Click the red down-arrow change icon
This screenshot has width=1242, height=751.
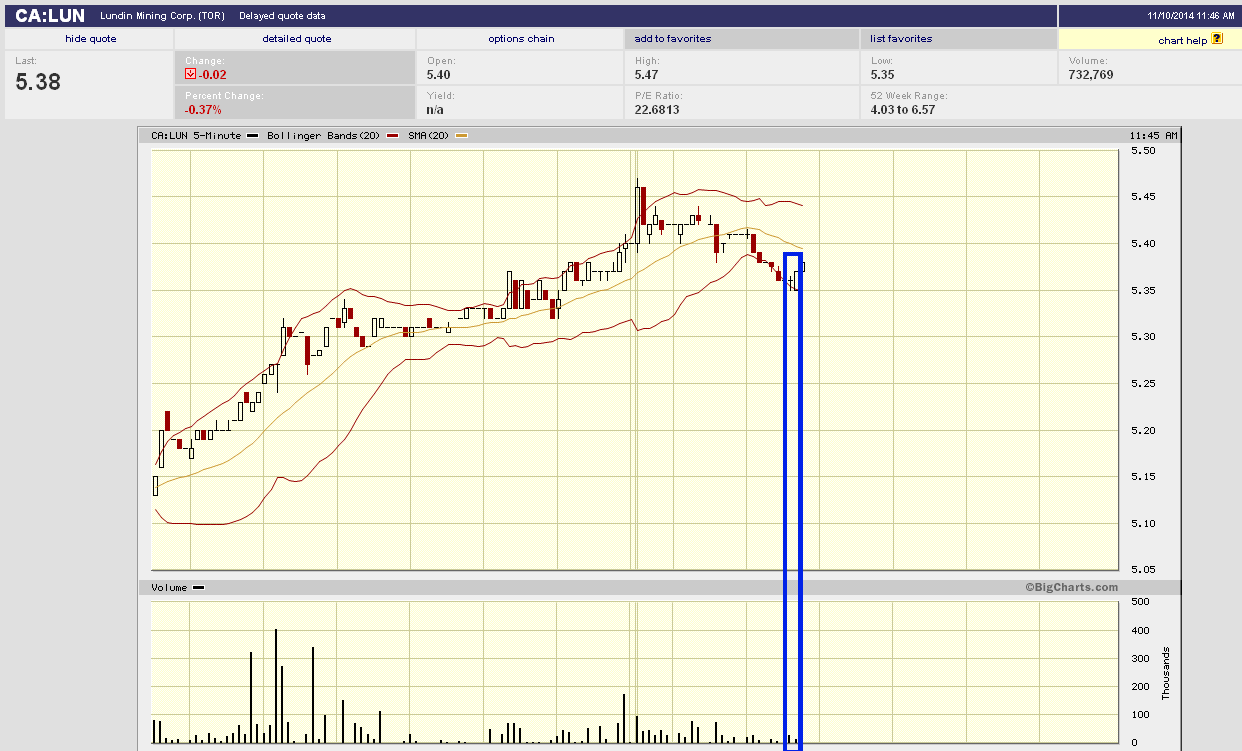[x=190, y=74]
